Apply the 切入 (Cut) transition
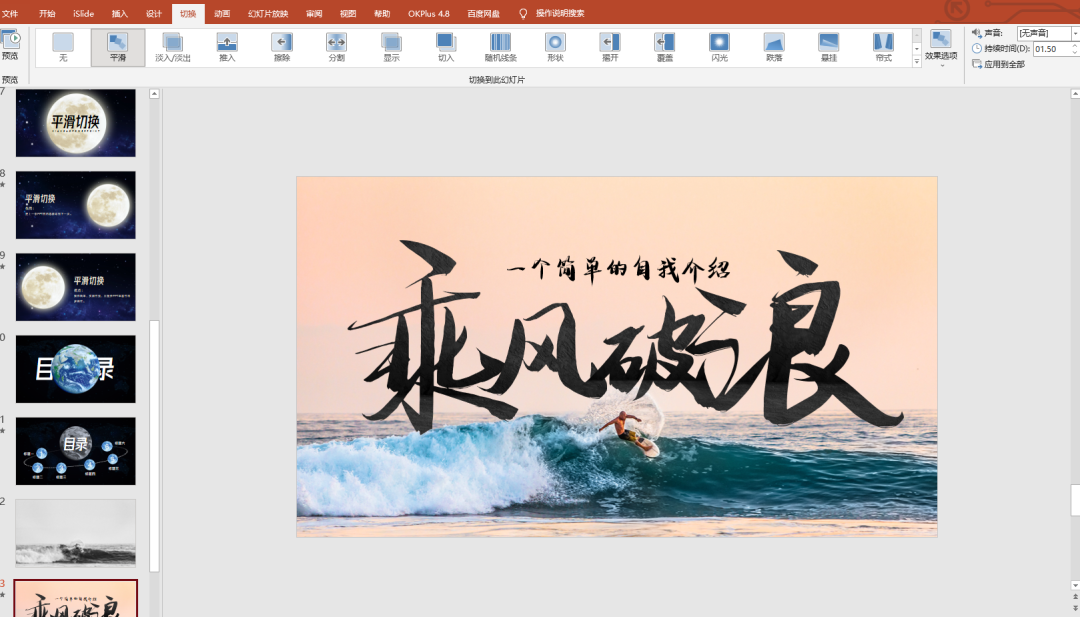 point(446,48)
